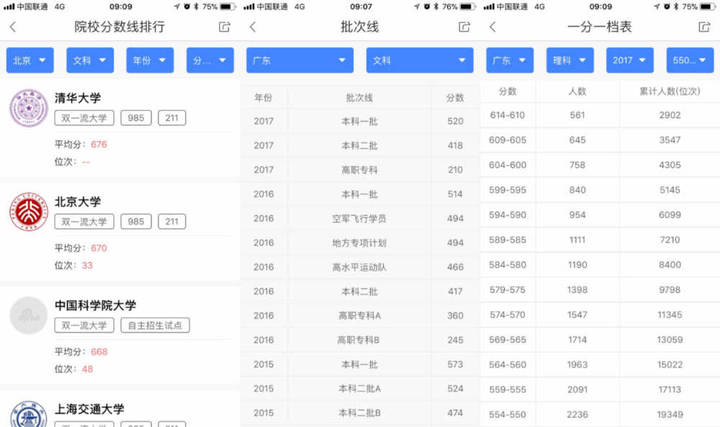720x427 pixels.
Task: Go back from 批次线 screen
Action: (x=253, y=27)
